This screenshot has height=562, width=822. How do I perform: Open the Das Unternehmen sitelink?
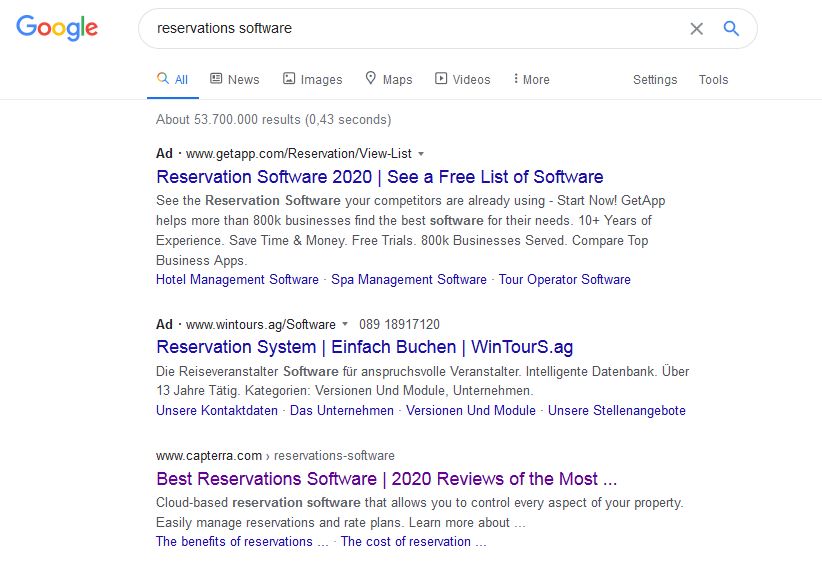pyautogui.click(x=342, y=410)
